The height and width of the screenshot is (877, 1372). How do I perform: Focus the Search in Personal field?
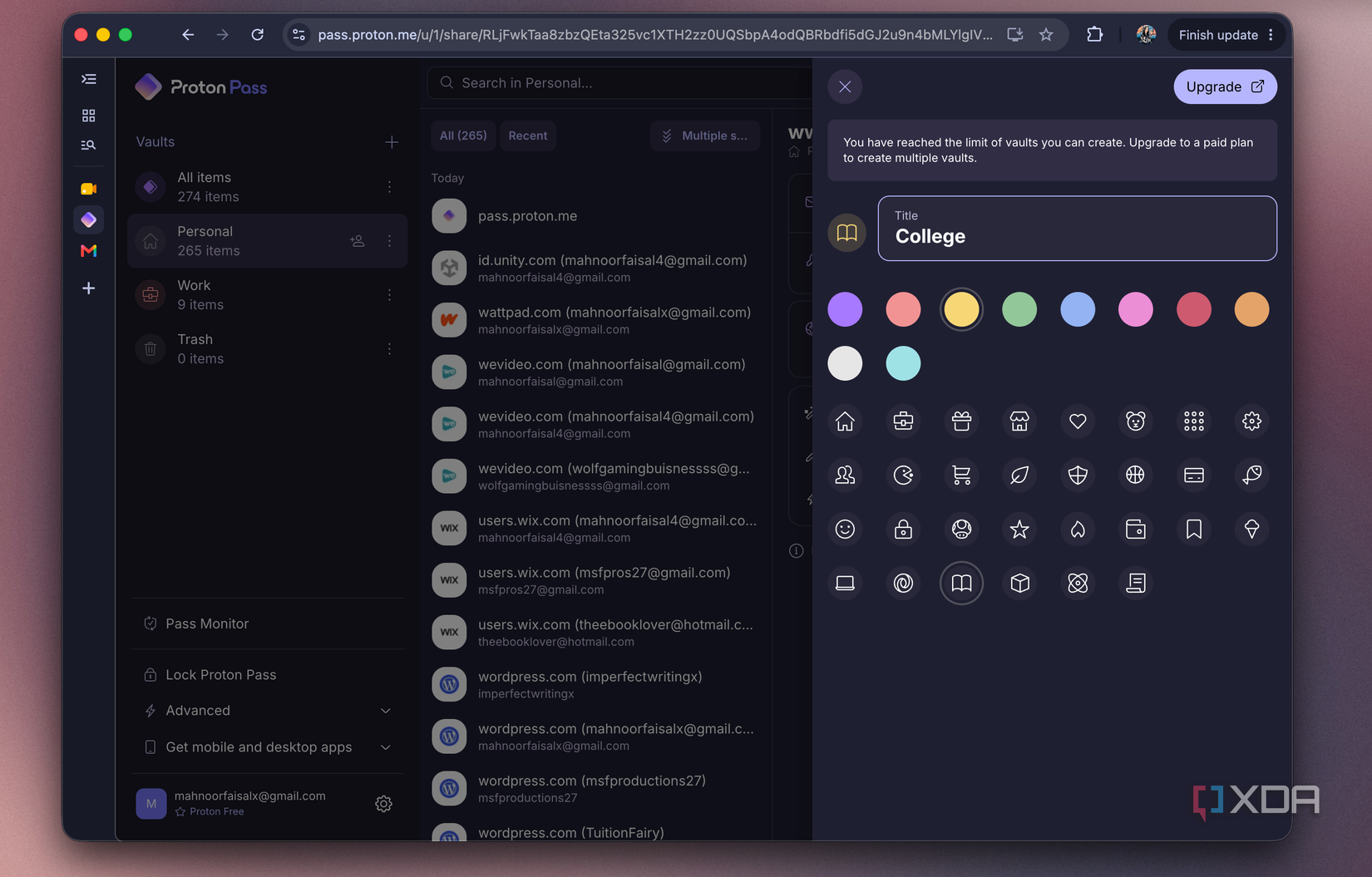click(619, 83)
